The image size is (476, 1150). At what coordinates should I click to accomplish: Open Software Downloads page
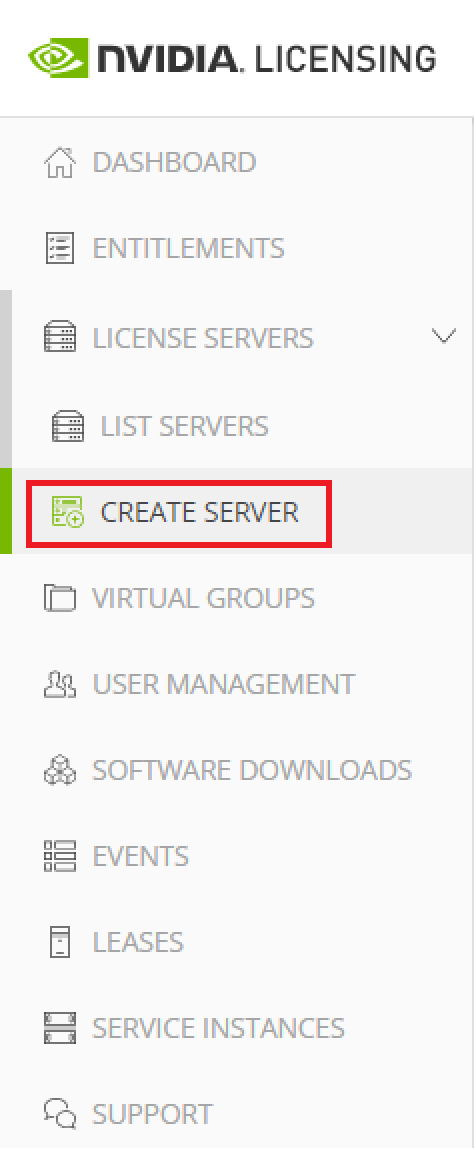[252, 770]
